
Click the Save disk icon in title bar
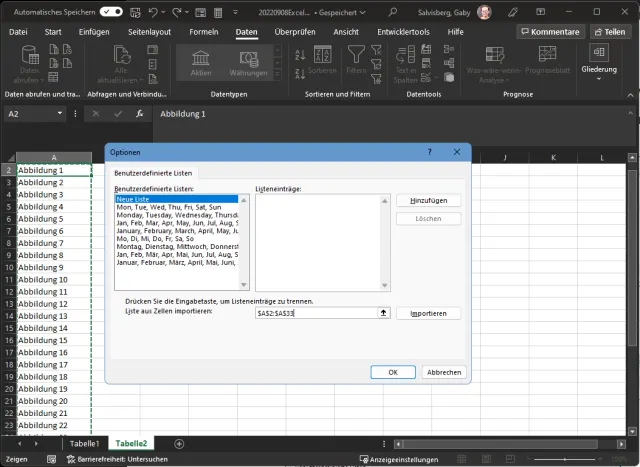click(135, 12)
